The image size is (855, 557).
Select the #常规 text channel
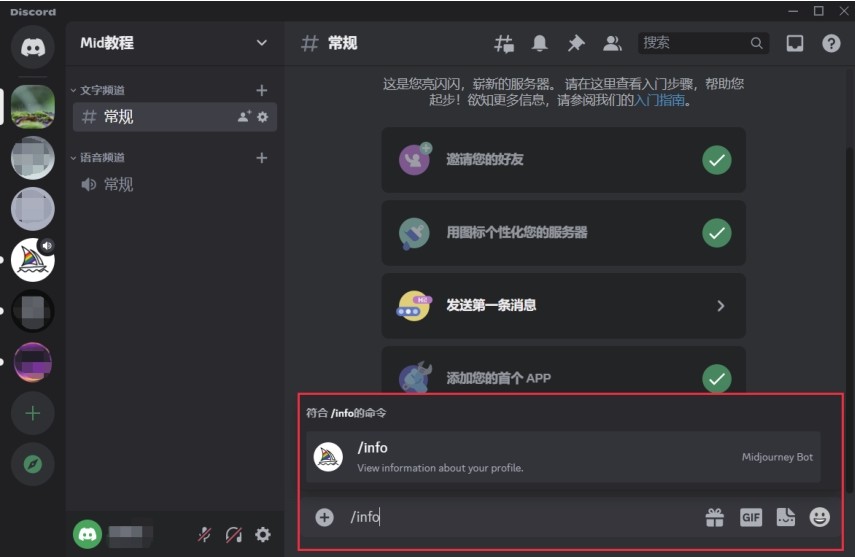point(174,117)
